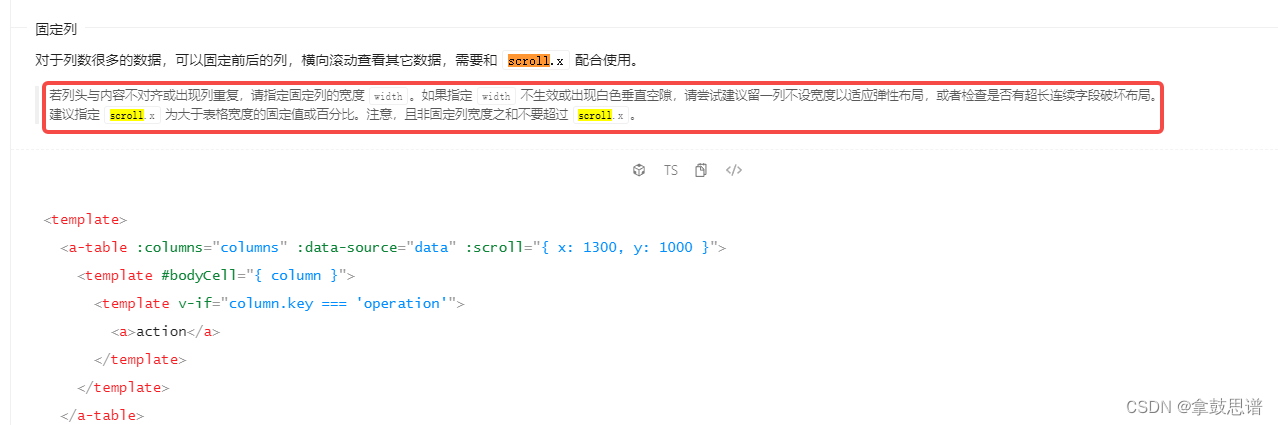Collapse code with the </> icon
Image resolution: width=1278 pixels, height=425 pixels.
coord(733,170)
